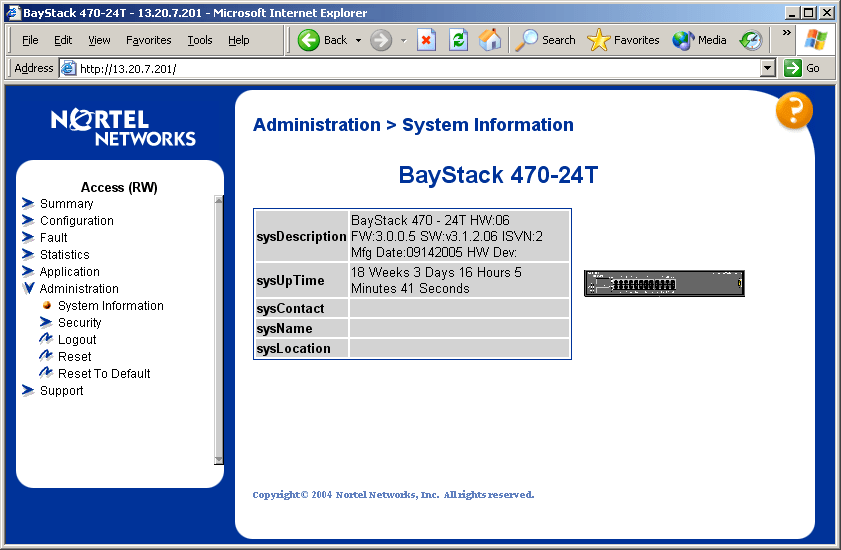Click the sidebar scrollbar up arrow

click(218, 200)
